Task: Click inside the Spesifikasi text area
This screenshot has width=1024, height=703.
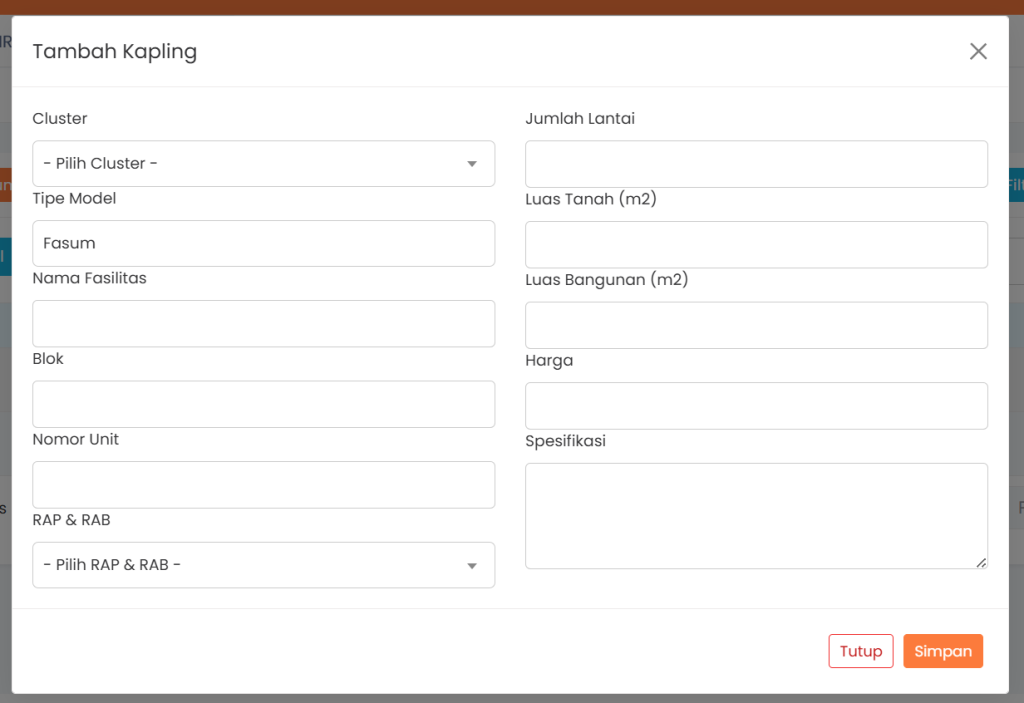Action: click(x=756, y=515)
